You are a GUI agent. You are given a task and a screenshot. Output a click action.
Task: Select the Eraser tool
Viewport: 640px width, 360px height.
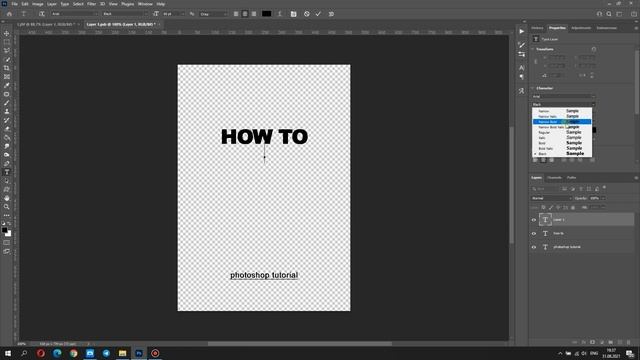[7, 129]
